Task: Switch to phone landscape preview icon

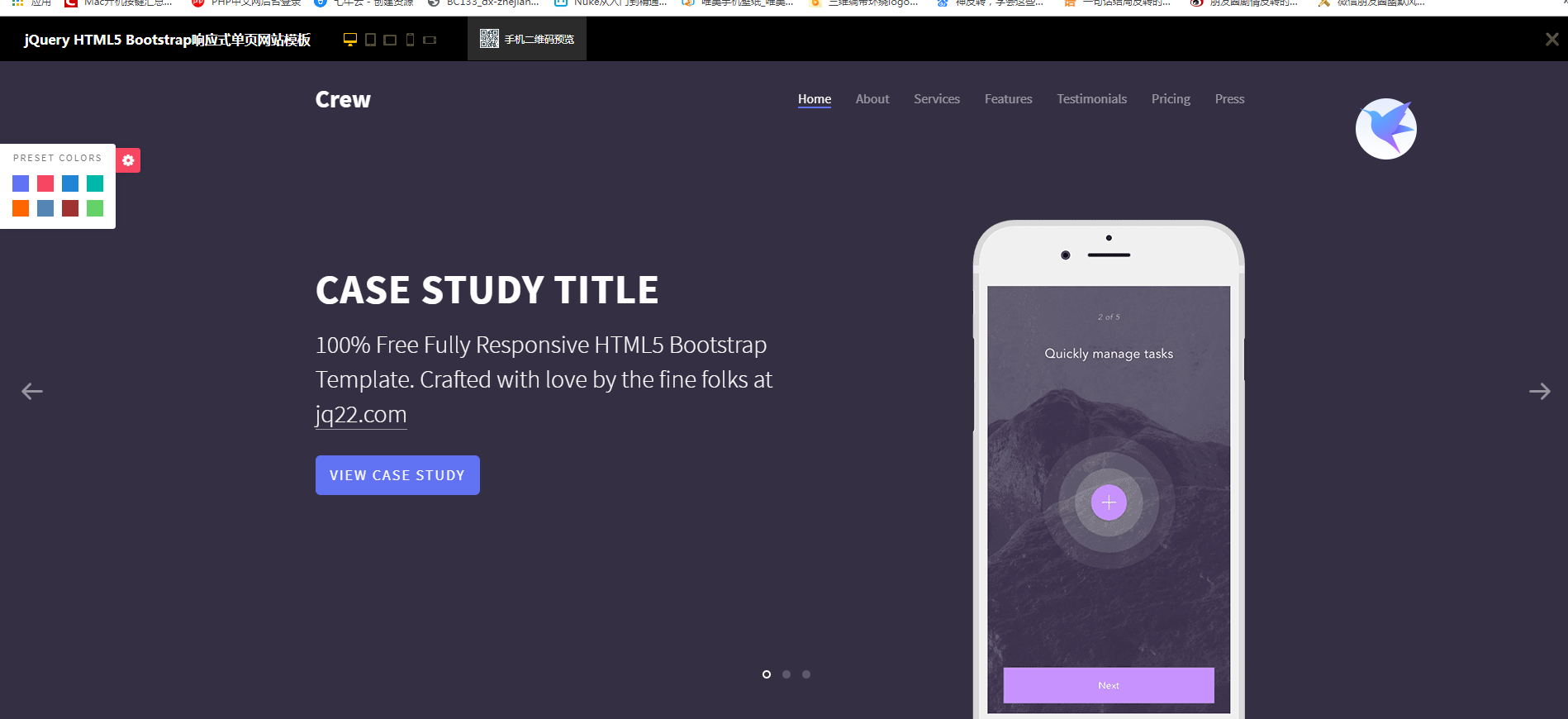Action: [430, 40]
